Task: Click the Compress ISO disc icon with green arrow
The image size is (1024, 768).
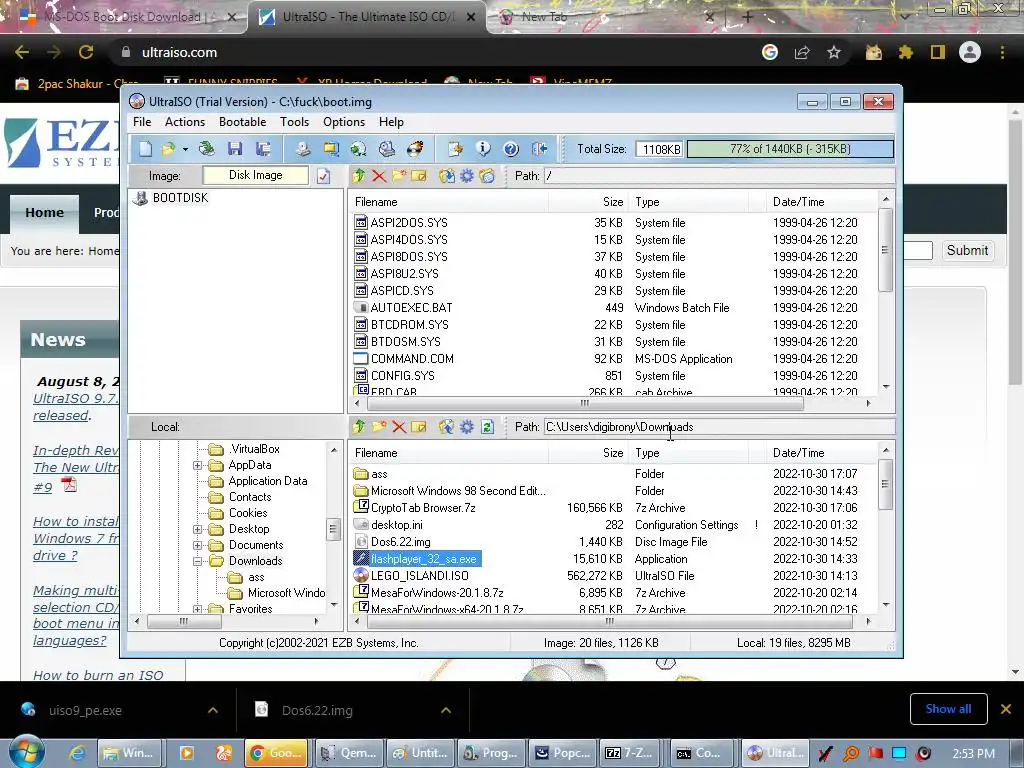Action: tap(359, 150)
